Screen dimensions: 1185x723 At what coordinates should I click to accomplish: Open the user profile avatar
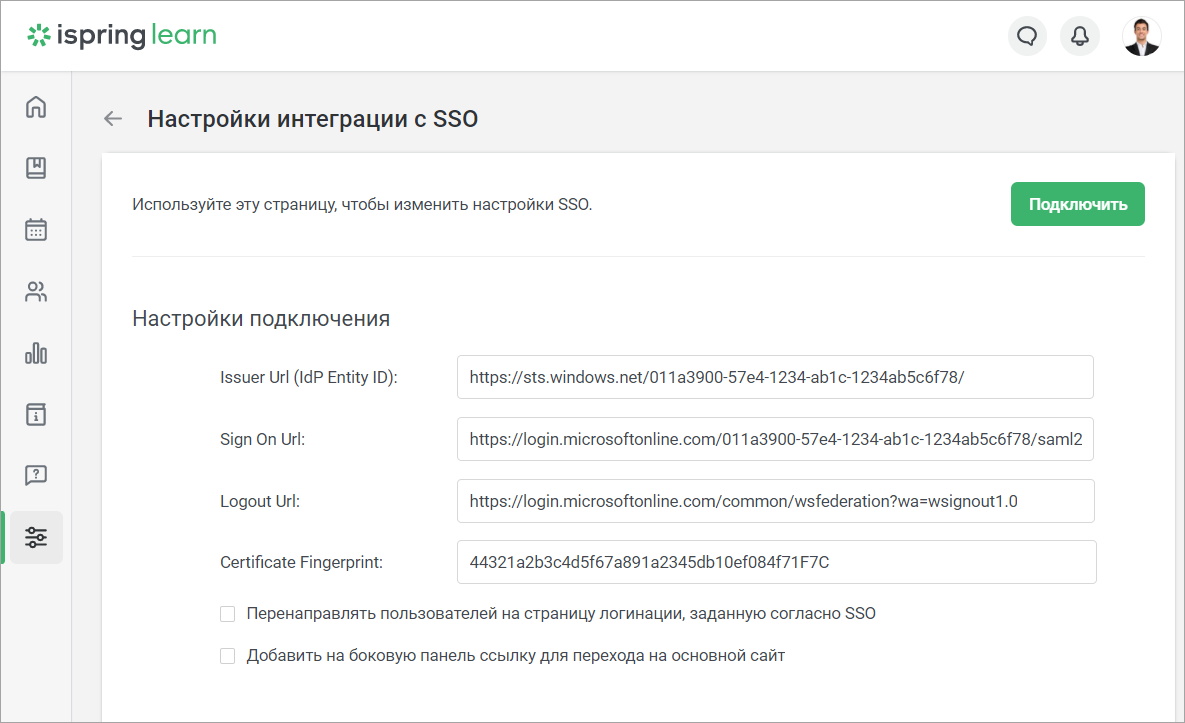click(x=1141, y=36)
